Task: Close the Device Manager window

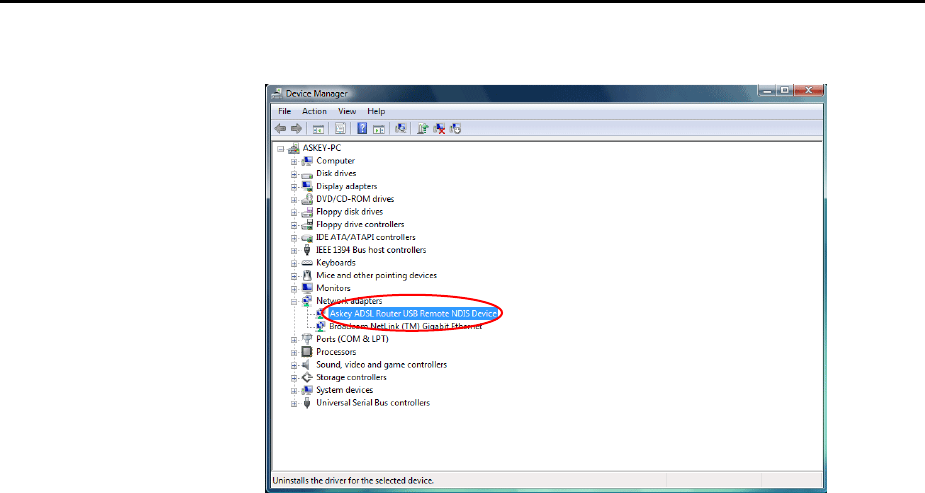Action: (809, 90)
